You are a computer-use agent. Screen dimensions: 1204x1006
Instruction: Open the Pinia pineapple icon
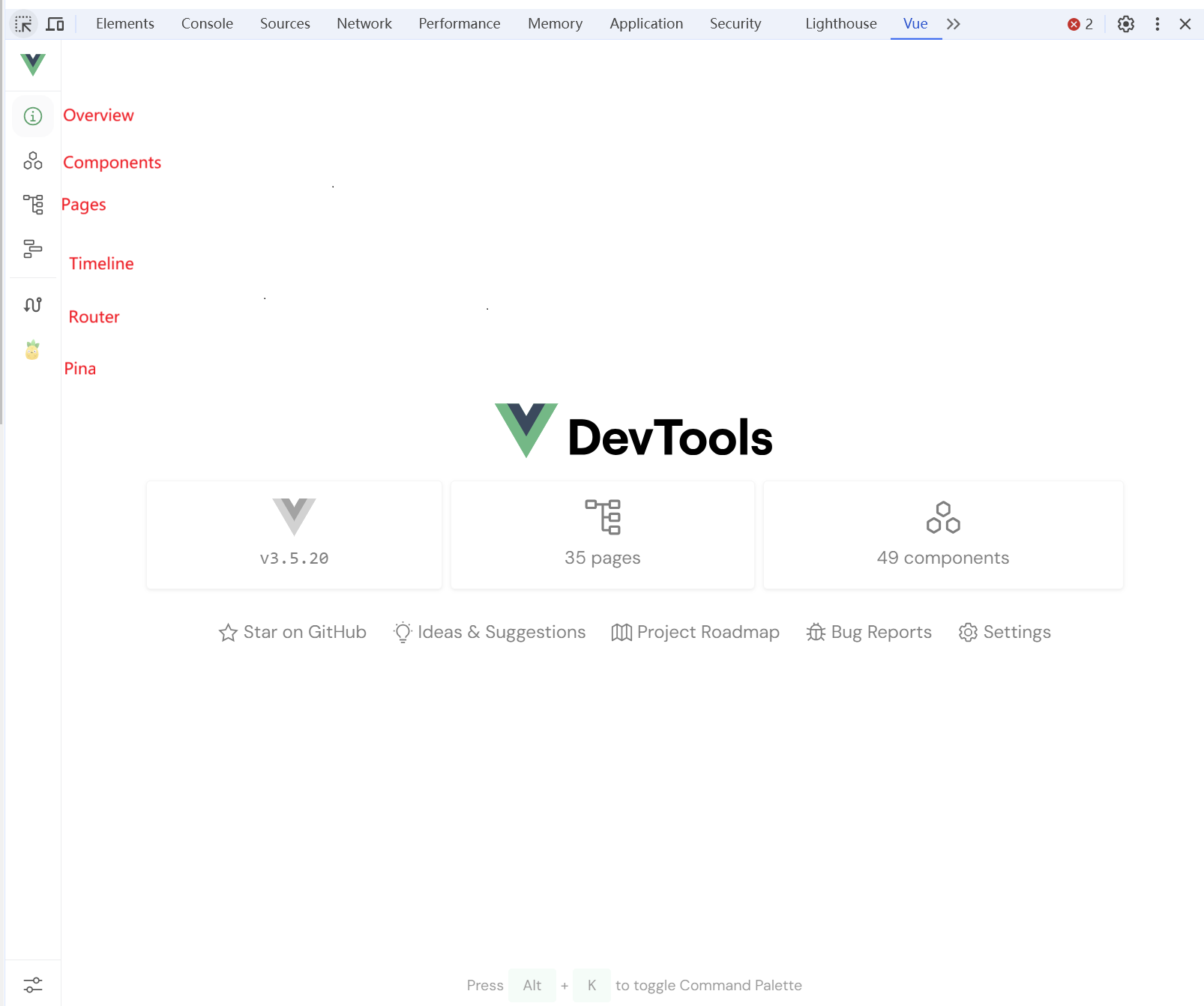coord(32,350)
